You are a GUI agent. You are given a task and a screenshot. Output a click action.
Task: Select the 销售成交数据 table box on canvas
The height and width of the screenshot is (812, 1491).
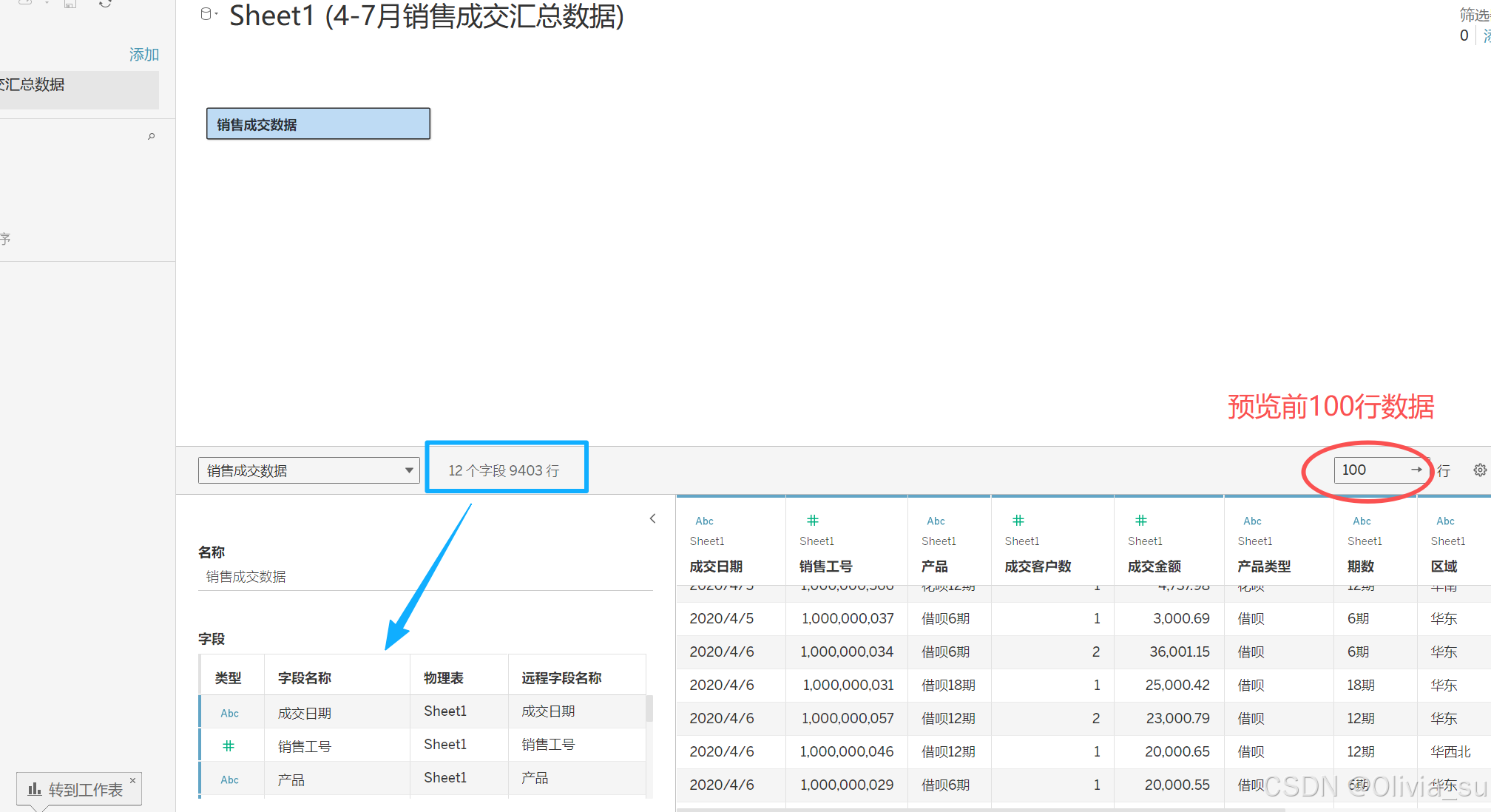coord(318,124)
